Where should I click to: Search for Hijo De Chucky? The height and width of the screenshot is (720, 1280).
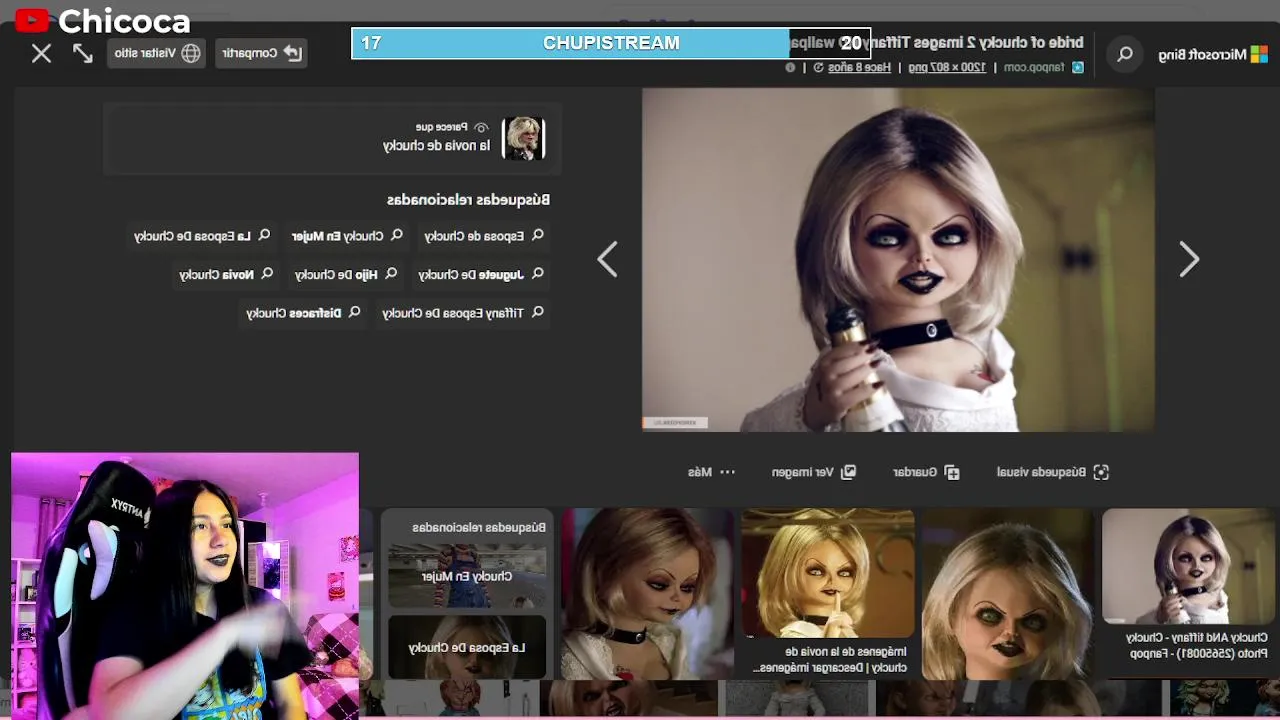coord(345,274)
